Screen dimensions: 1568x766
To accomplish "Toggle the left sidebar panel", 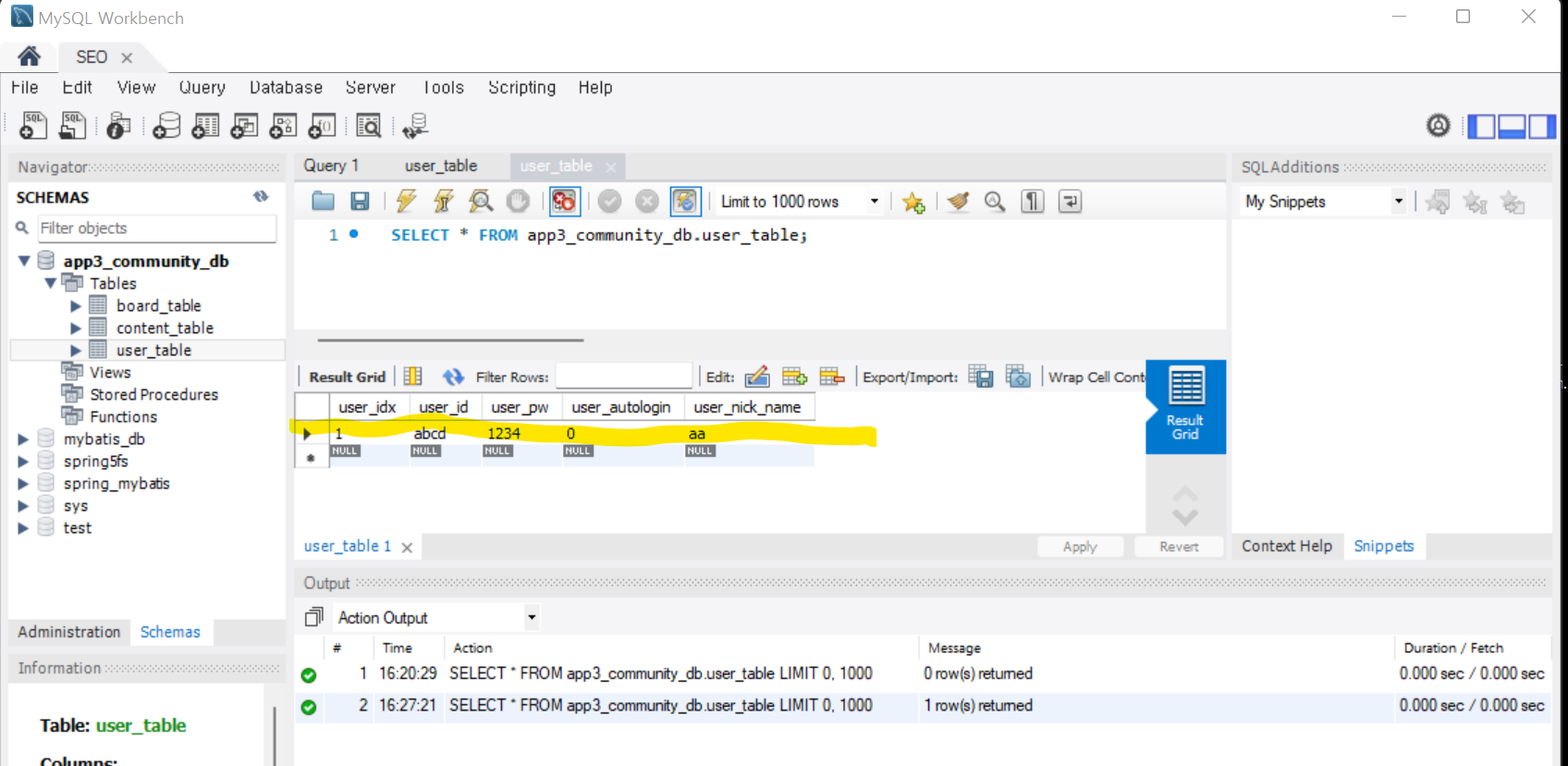I will coord(1481,126).
